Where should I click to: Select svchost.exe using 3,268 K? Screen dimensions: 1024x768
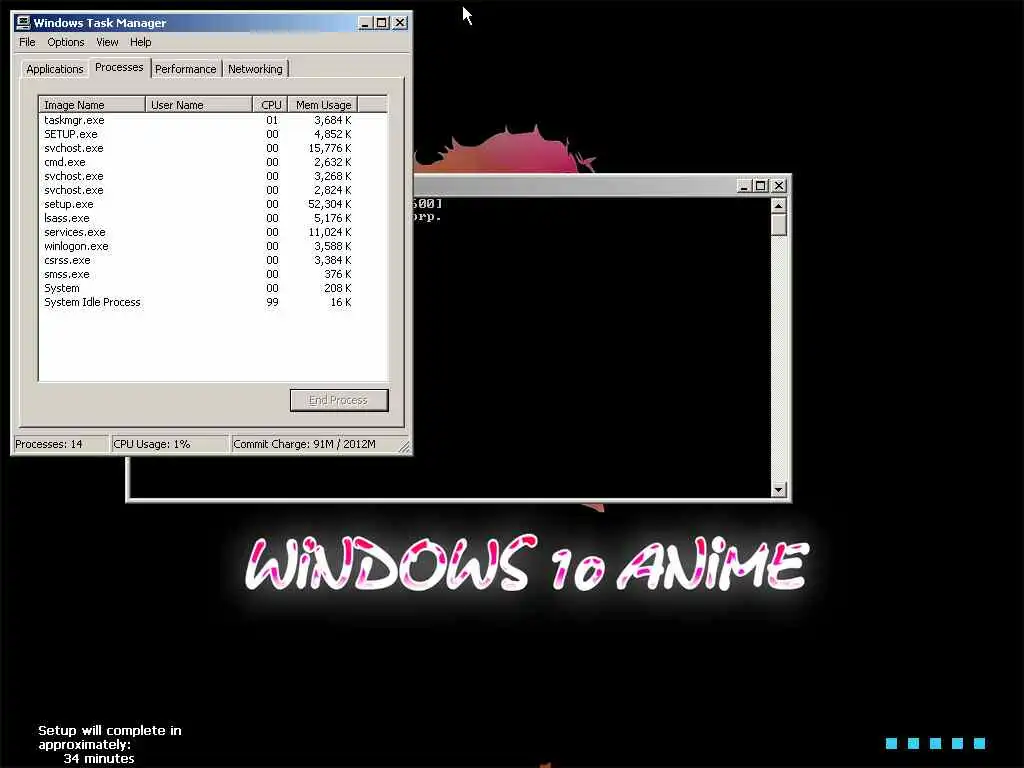click(x=213, y=176)
